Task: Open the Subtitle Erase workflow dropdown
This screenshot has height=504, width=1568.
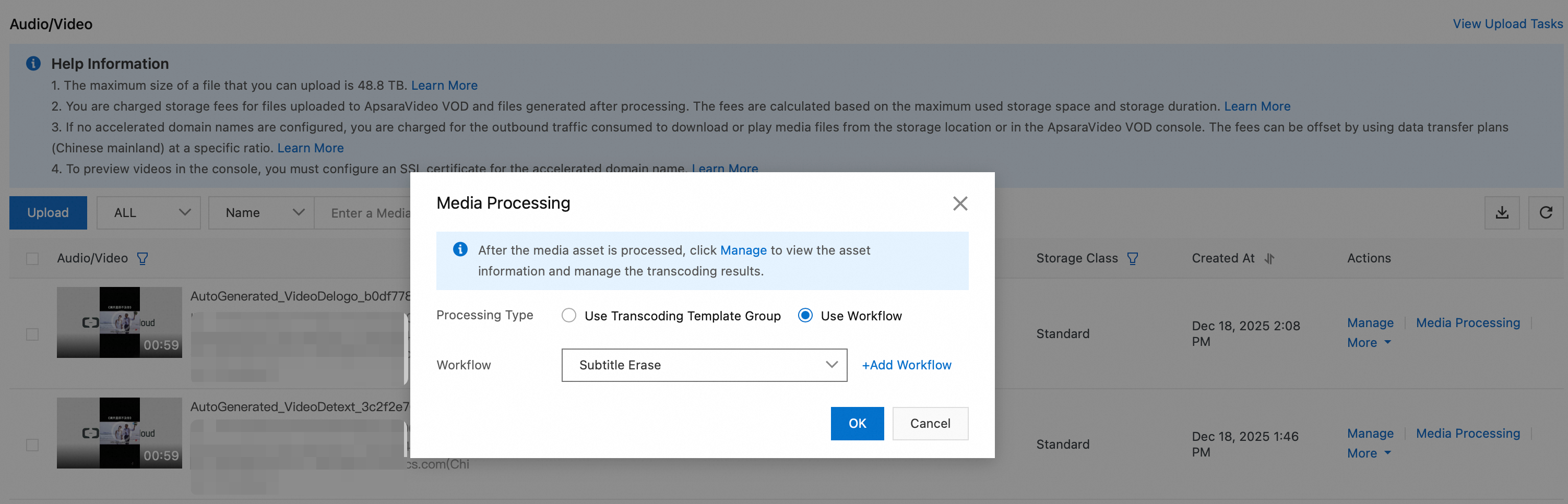Action: click(704, 365)
